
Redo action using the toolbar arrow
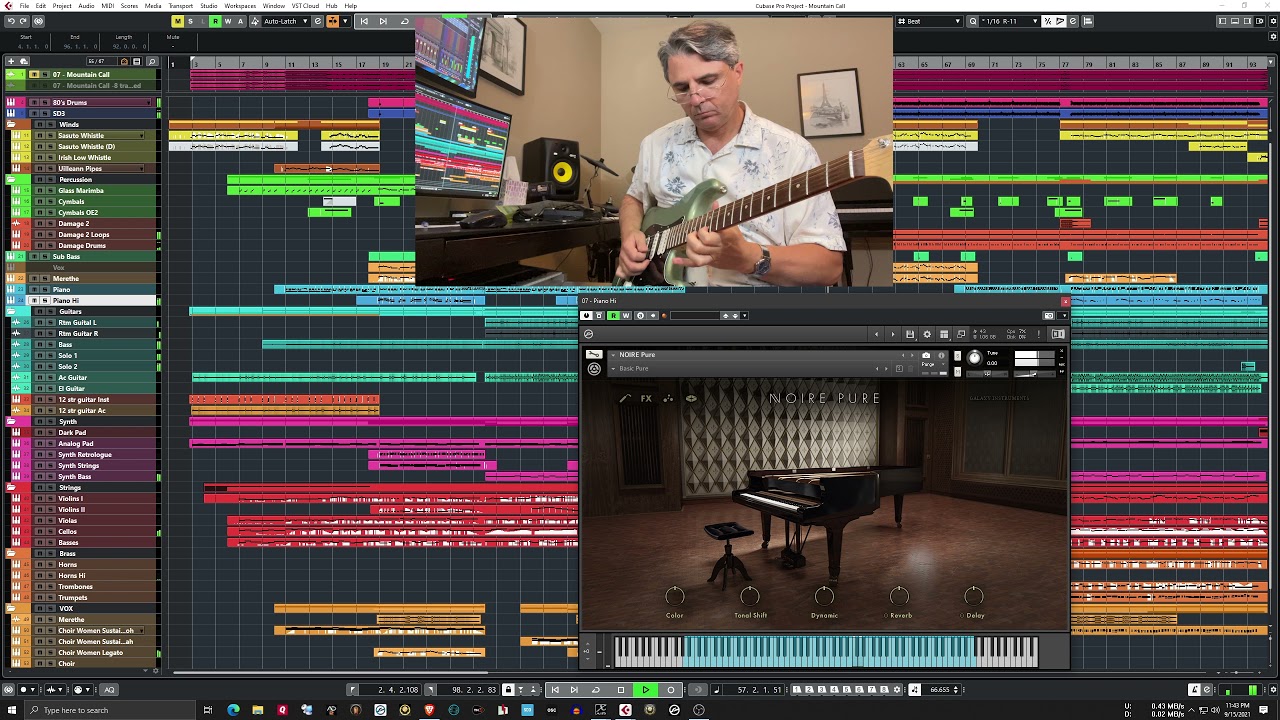(22, 21)
